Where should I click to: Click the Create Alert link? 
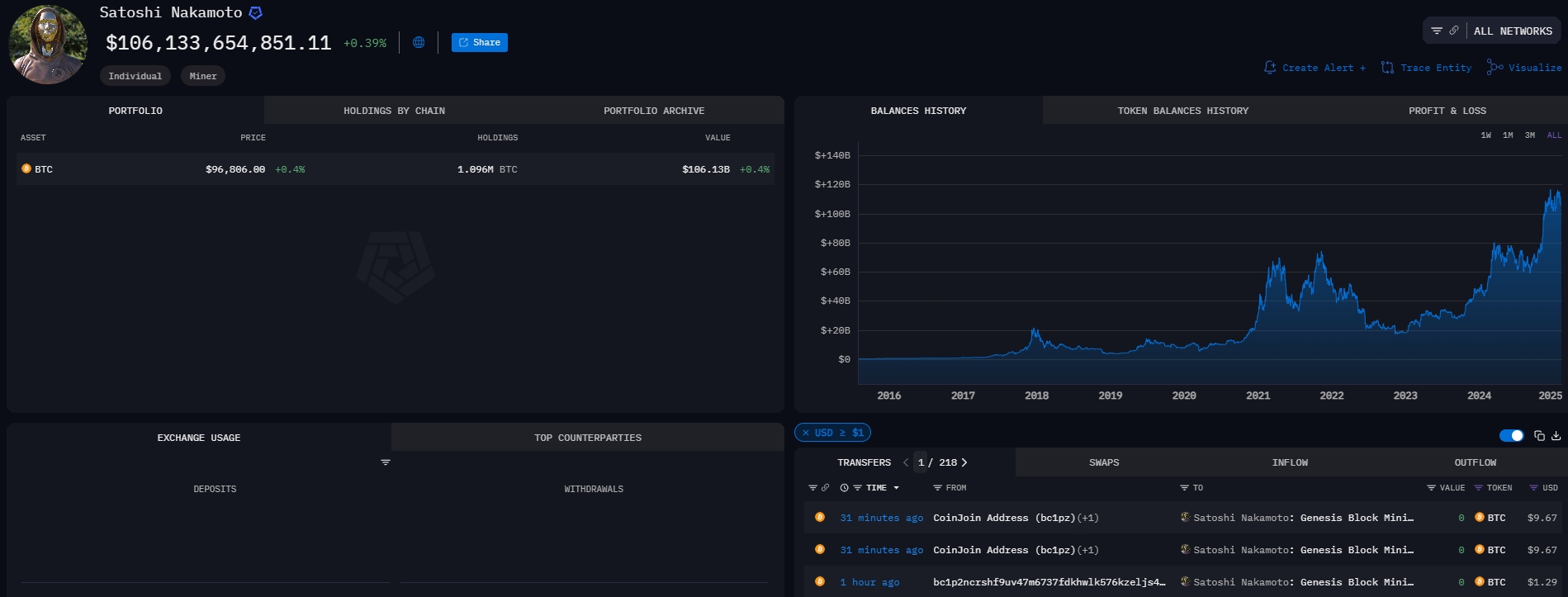[x=1315, y=68]
